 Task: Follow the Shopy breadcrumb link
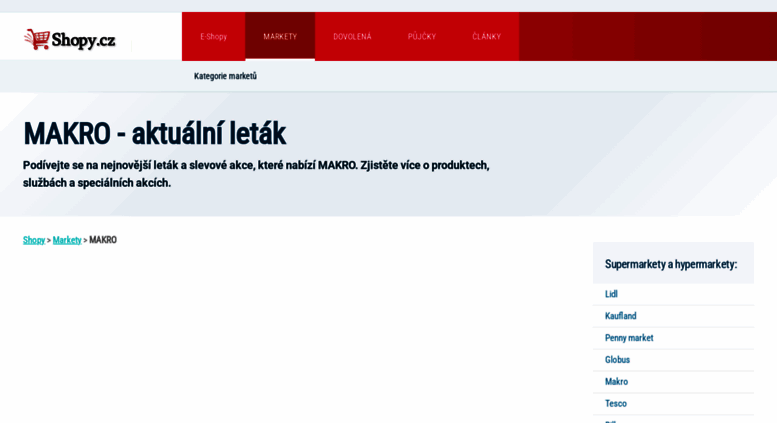34,240
